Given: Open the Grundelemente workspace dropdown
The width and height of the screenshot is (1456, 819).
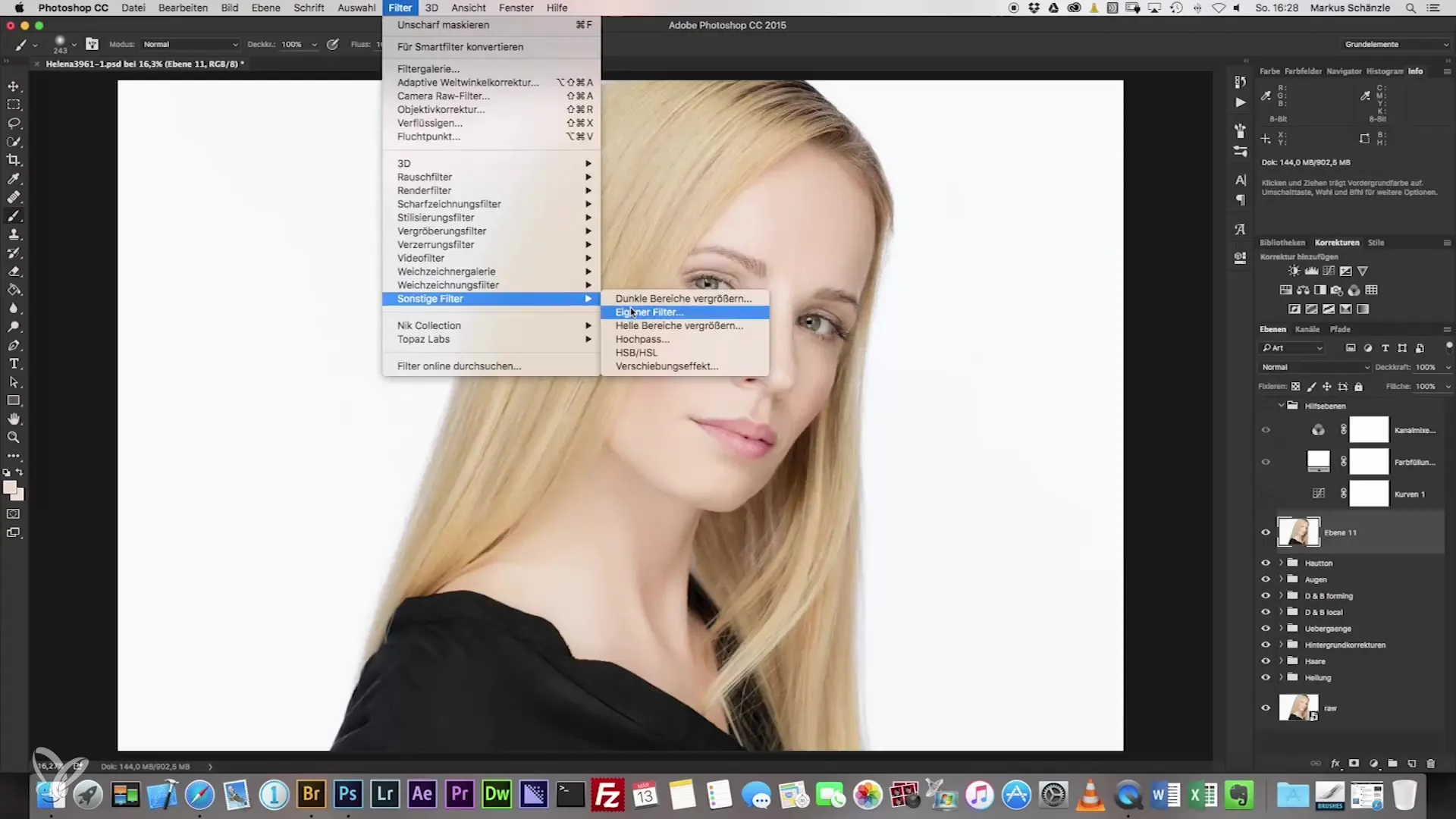Looking at the screenshot, I should [x=1396, y=45].
